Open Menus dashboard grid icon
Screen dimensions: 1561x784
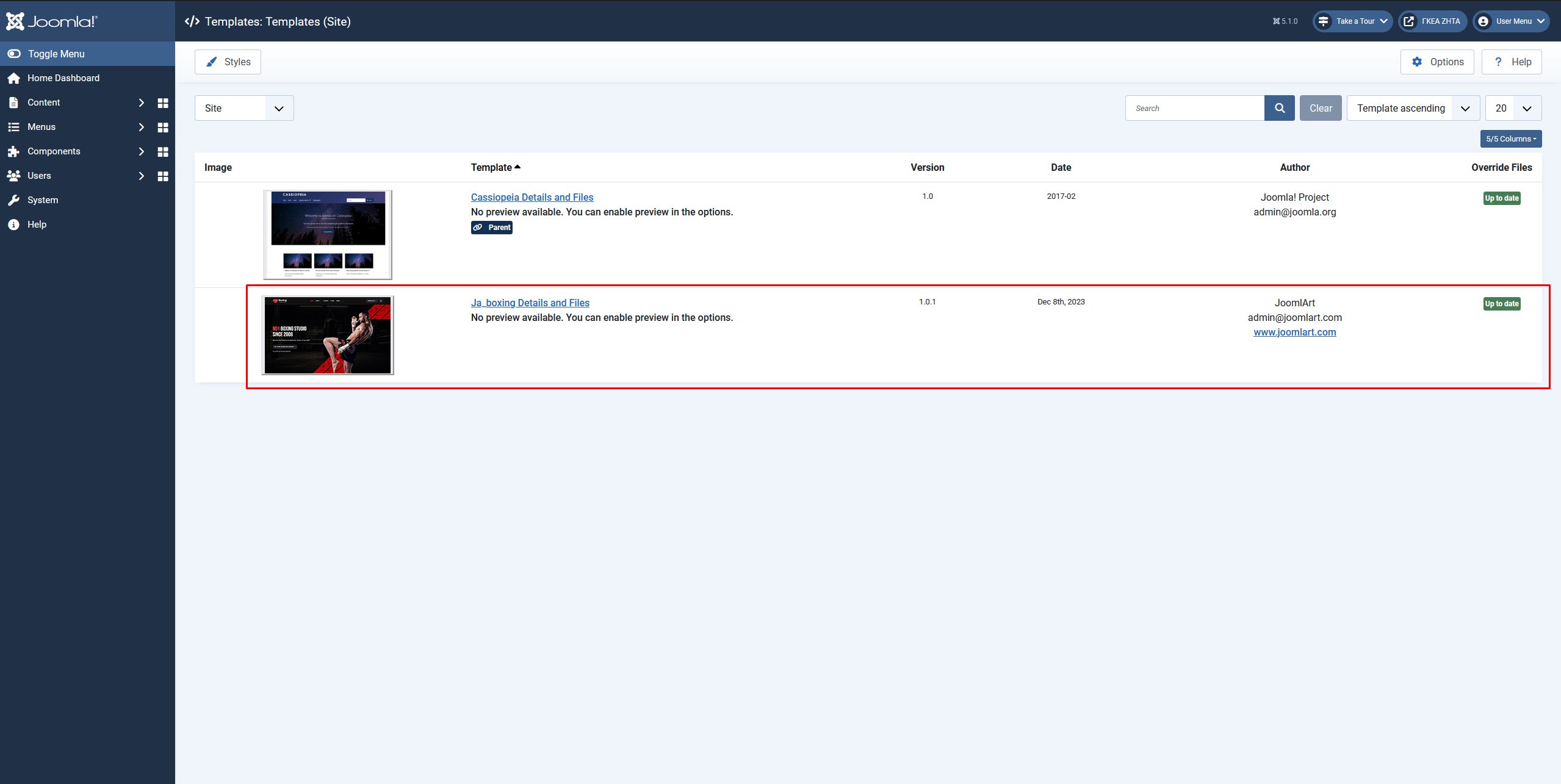coord(163,128)
